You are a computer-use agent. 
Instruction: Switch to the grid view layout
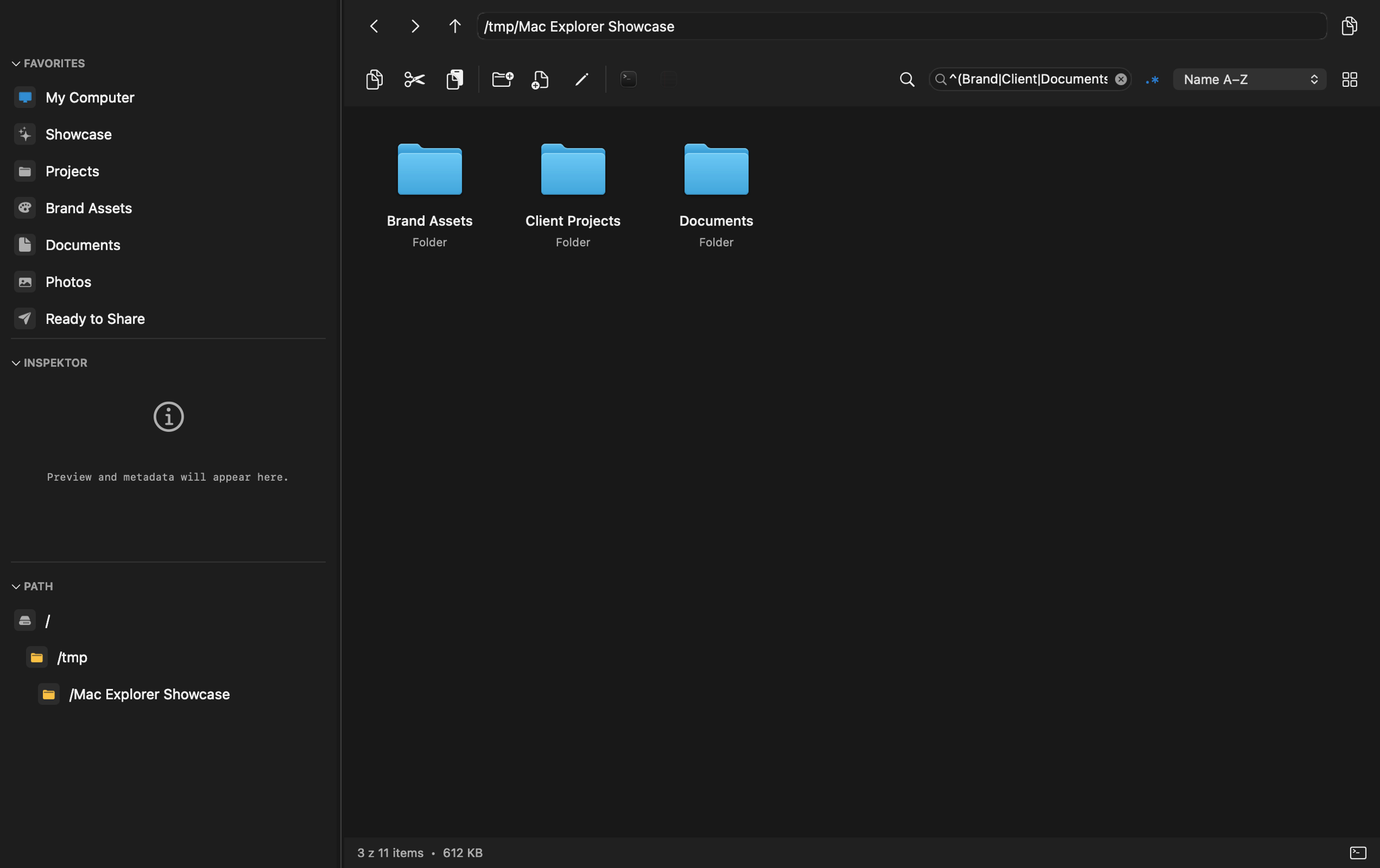pos(1349,80)
